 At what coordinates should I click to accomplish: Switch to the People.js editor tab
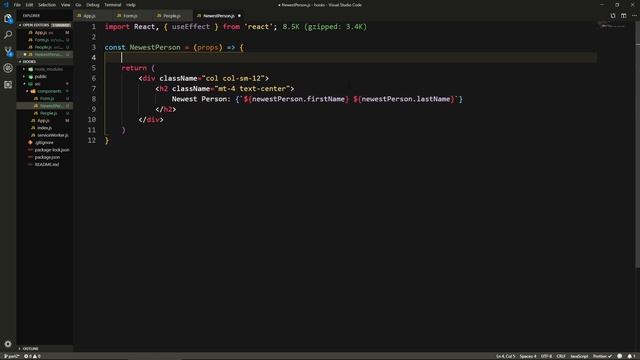173,16
